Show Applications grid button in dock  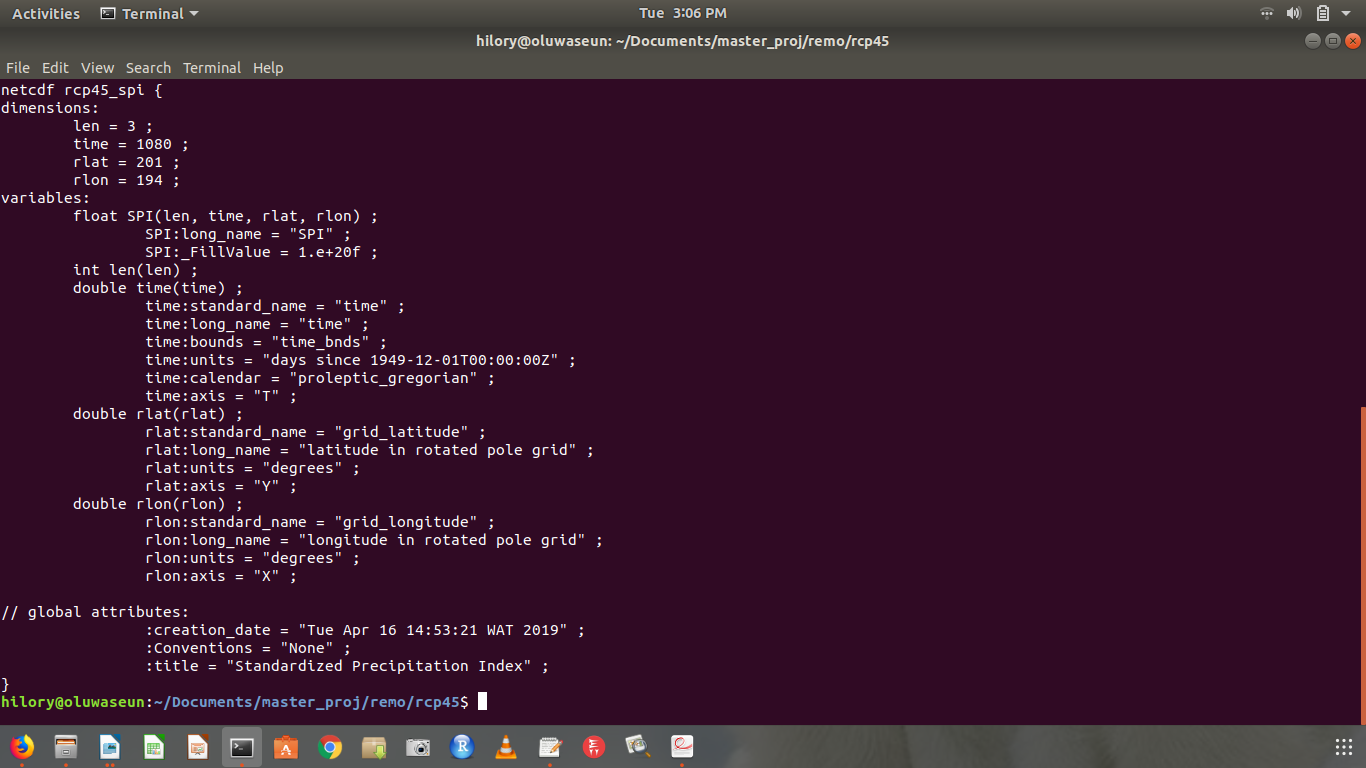point(1344,746)
